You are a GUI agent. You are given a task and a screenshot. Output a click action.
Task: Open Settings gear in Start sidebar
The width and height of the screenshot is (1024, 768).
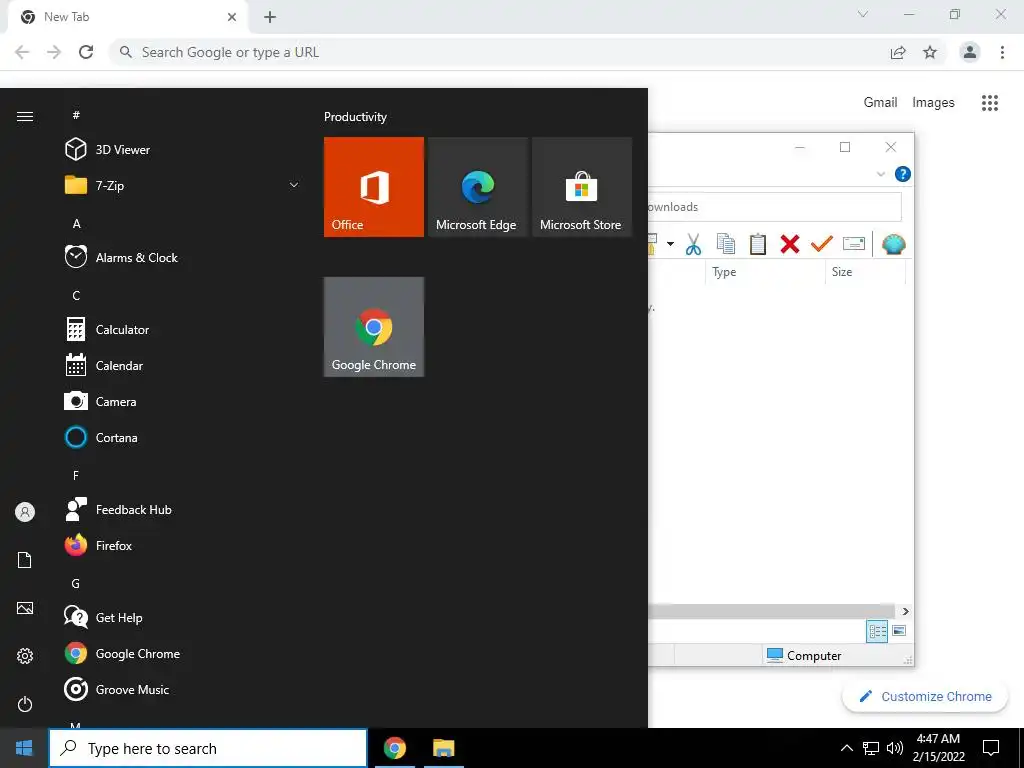coord(25,656)
